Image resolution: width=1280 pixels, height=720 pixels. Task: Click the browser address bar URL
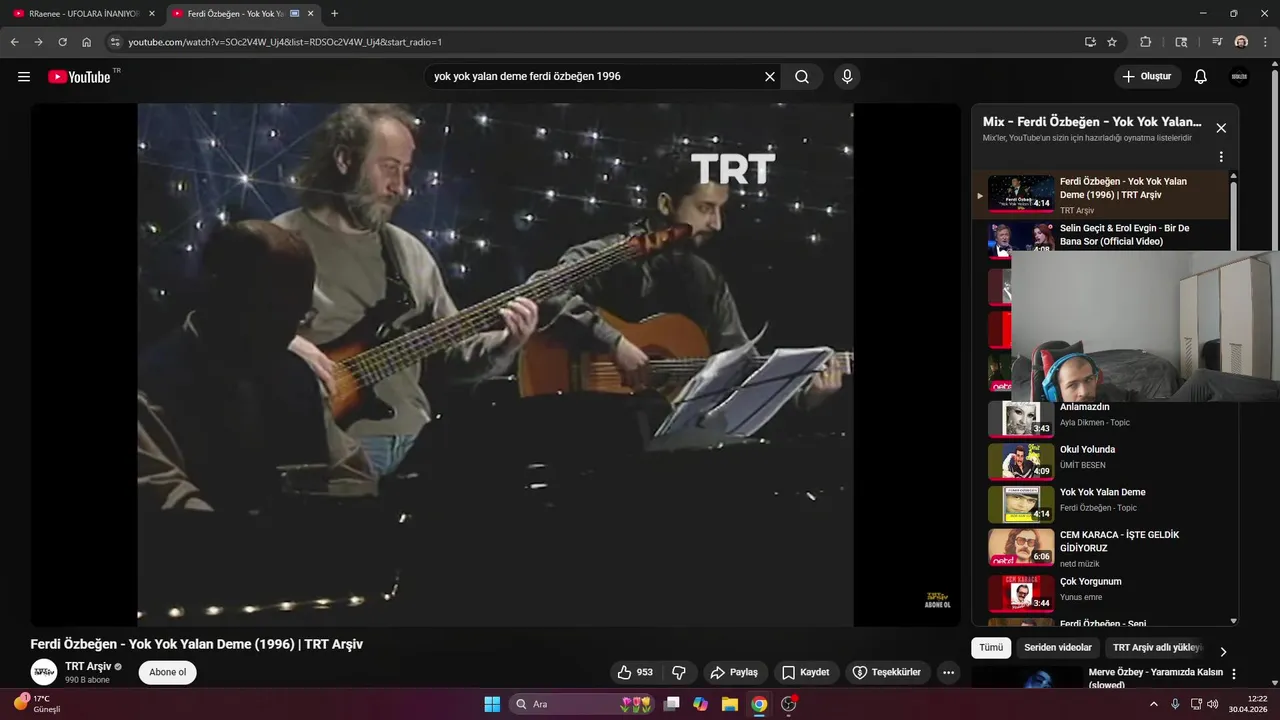[285, 42]
